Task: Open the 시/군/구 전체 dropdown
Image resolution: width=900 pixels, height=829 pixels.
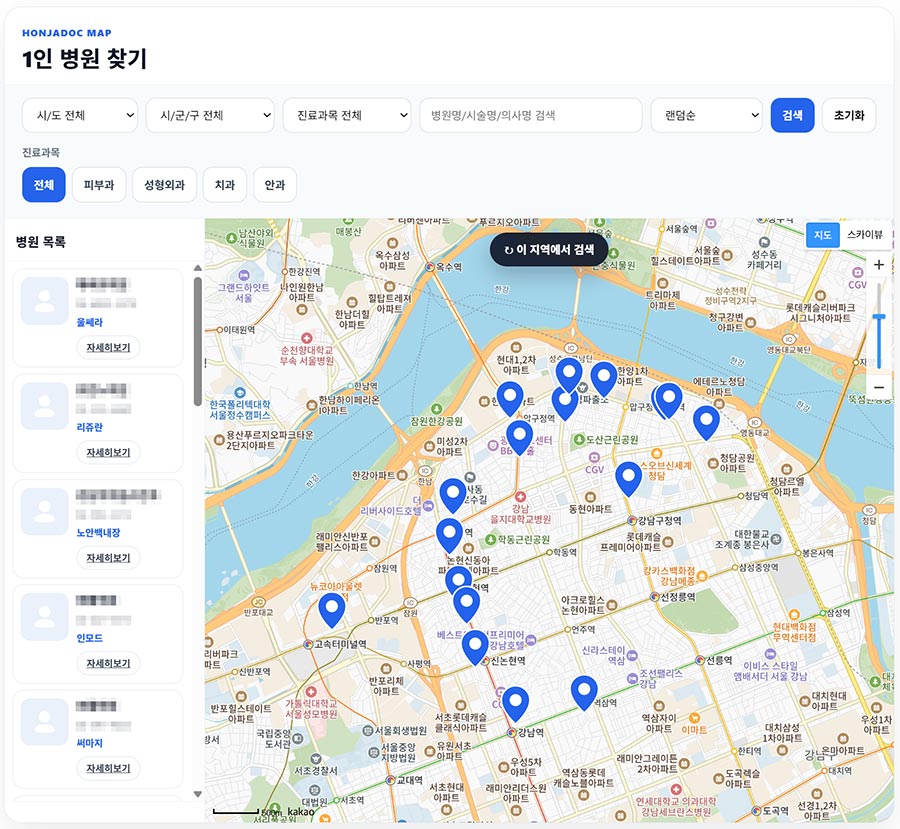Action: tap(210, 115)
